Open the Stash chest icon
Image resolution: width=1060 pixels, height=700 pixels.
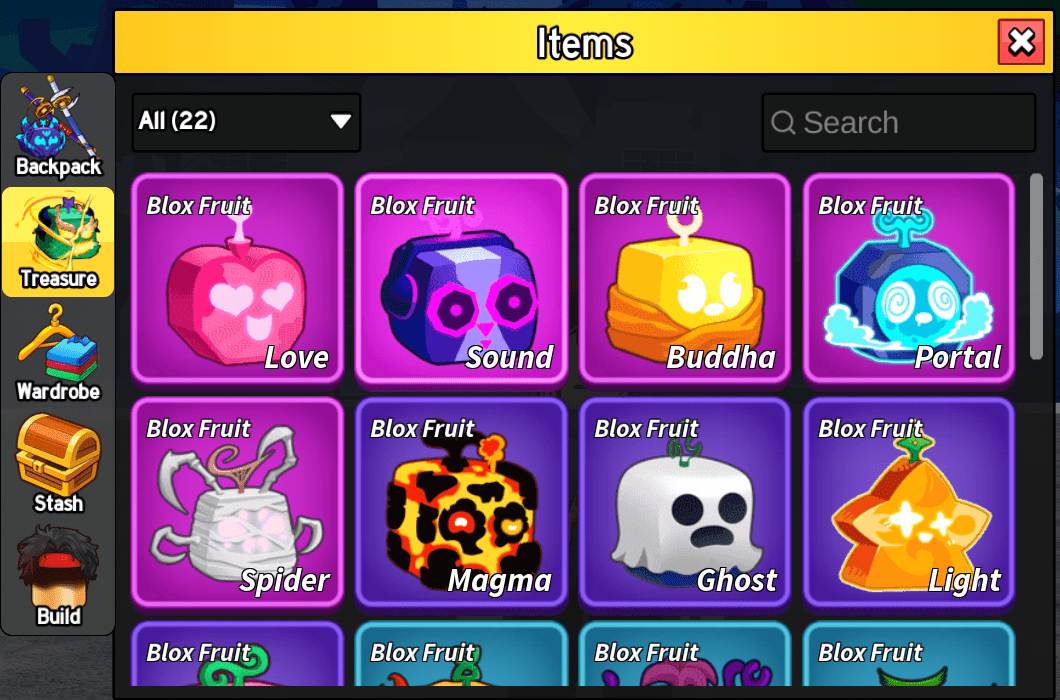58,465
